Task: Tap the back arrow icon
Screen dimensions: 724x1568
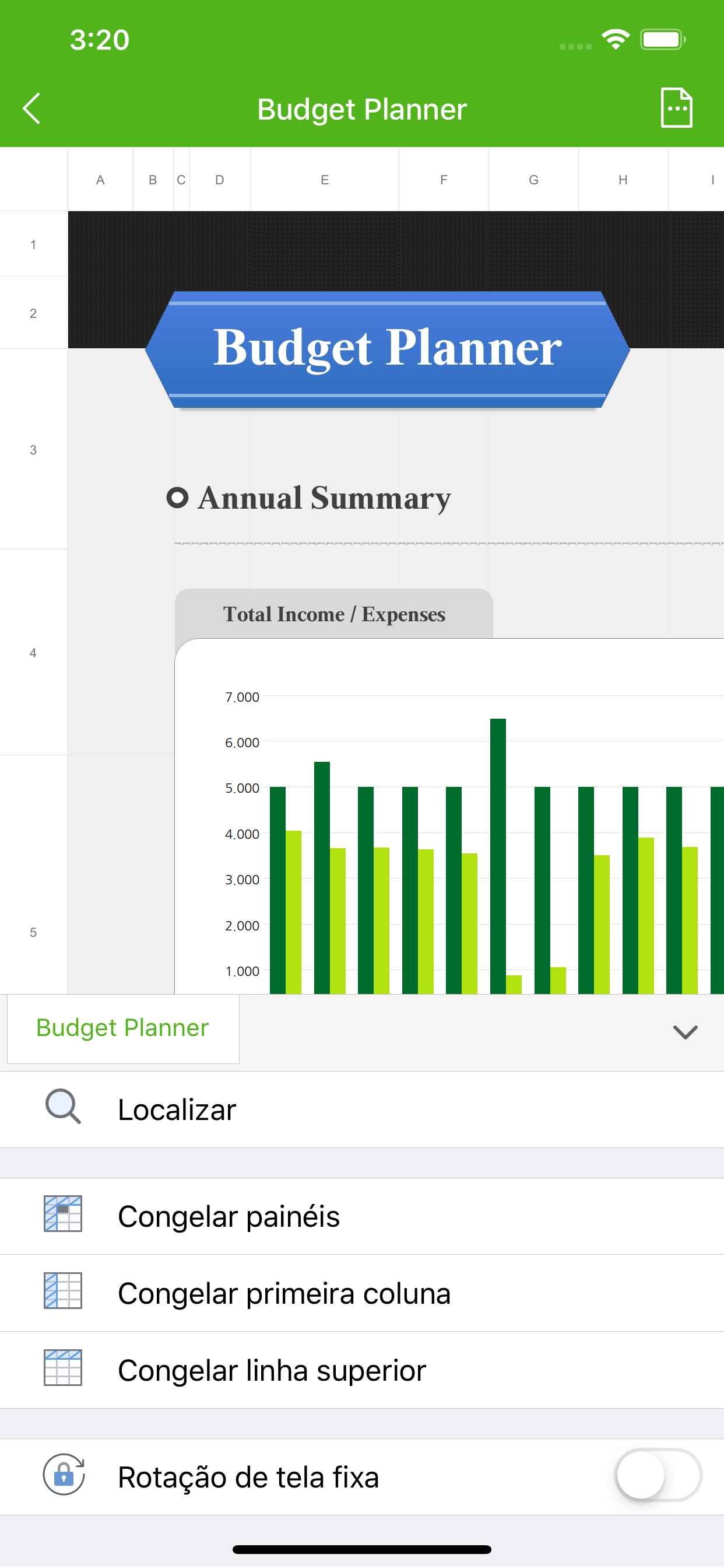Action: point(31,108)
